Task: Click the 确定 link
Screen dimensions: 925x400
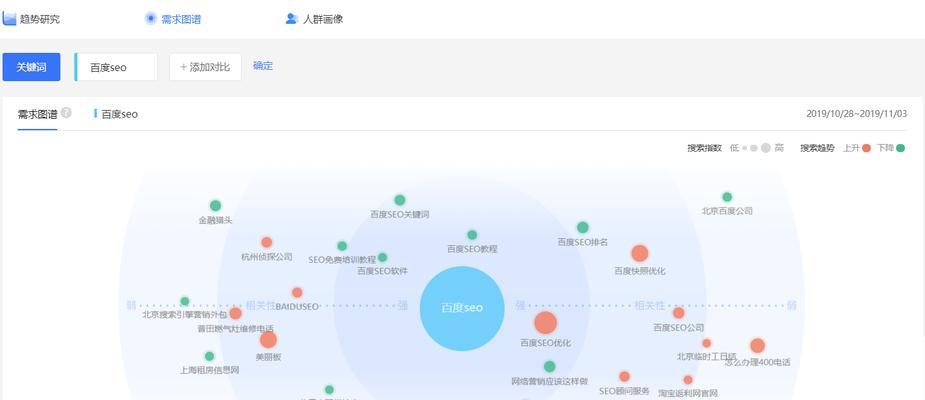Action: 263,66
